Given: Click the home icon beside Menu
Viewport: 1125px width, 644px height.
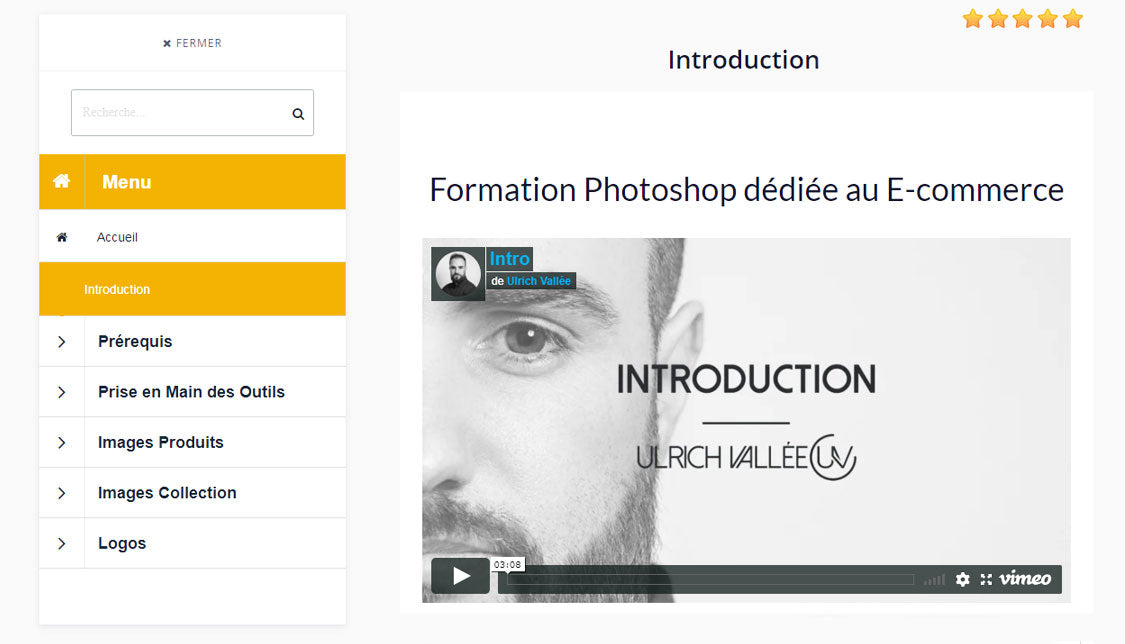Looking at the screenshot, I should coord(62,181).
